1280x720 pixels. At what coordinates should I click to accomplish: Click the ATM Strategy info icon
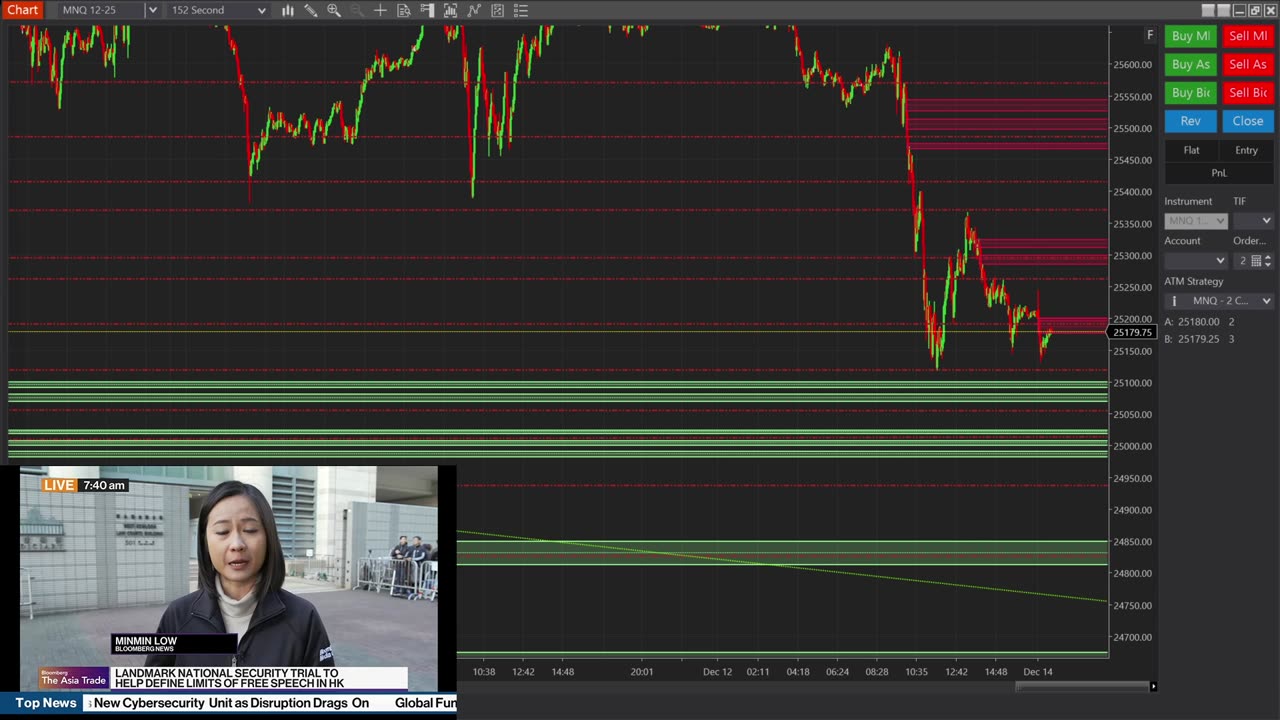tap(1175, 301)
